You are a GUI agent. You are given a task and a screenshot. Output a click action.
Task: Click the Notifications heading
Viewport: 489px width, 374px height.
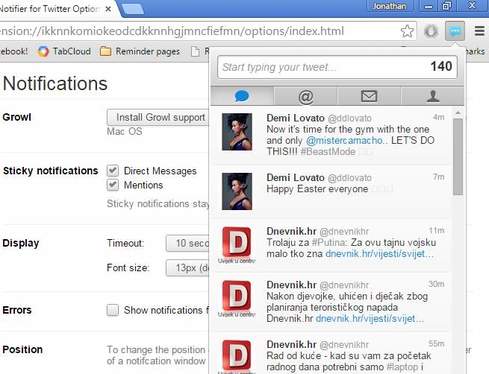(x=55, y=83)
